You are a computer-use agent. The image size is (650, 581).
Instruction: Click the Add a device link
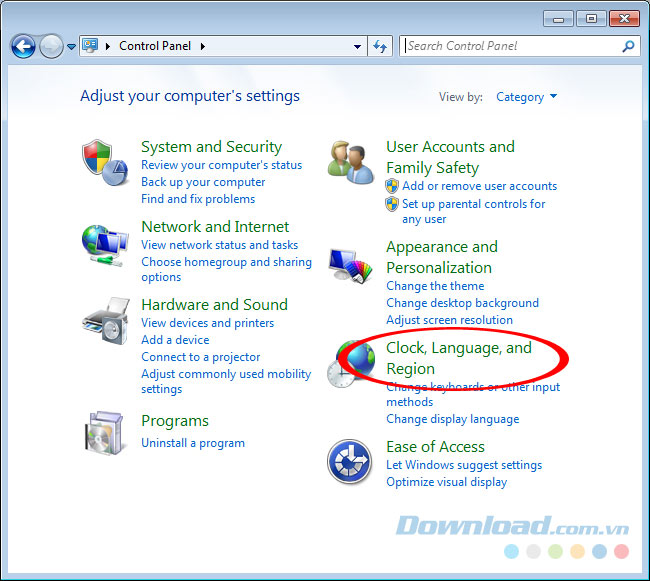(175, 340)
